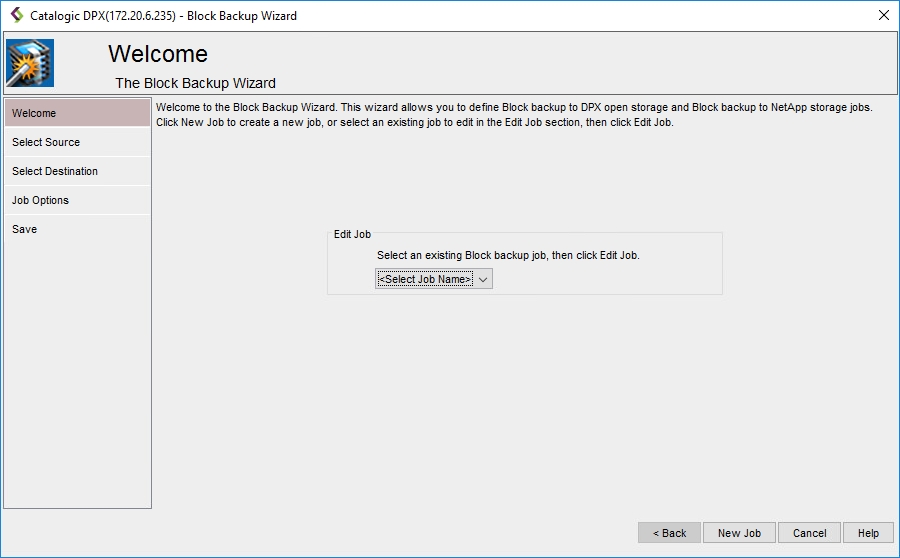This screenshot has width=900, height=558.
Task: Click the large Welcome heading
Action: pyautogui.click(x=158, y=54)
